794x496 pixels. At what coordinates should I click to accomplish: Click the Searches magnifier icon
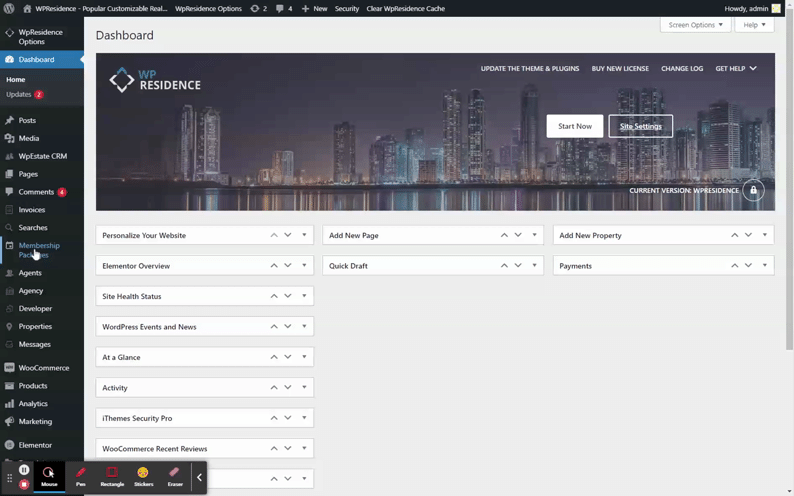9,228
